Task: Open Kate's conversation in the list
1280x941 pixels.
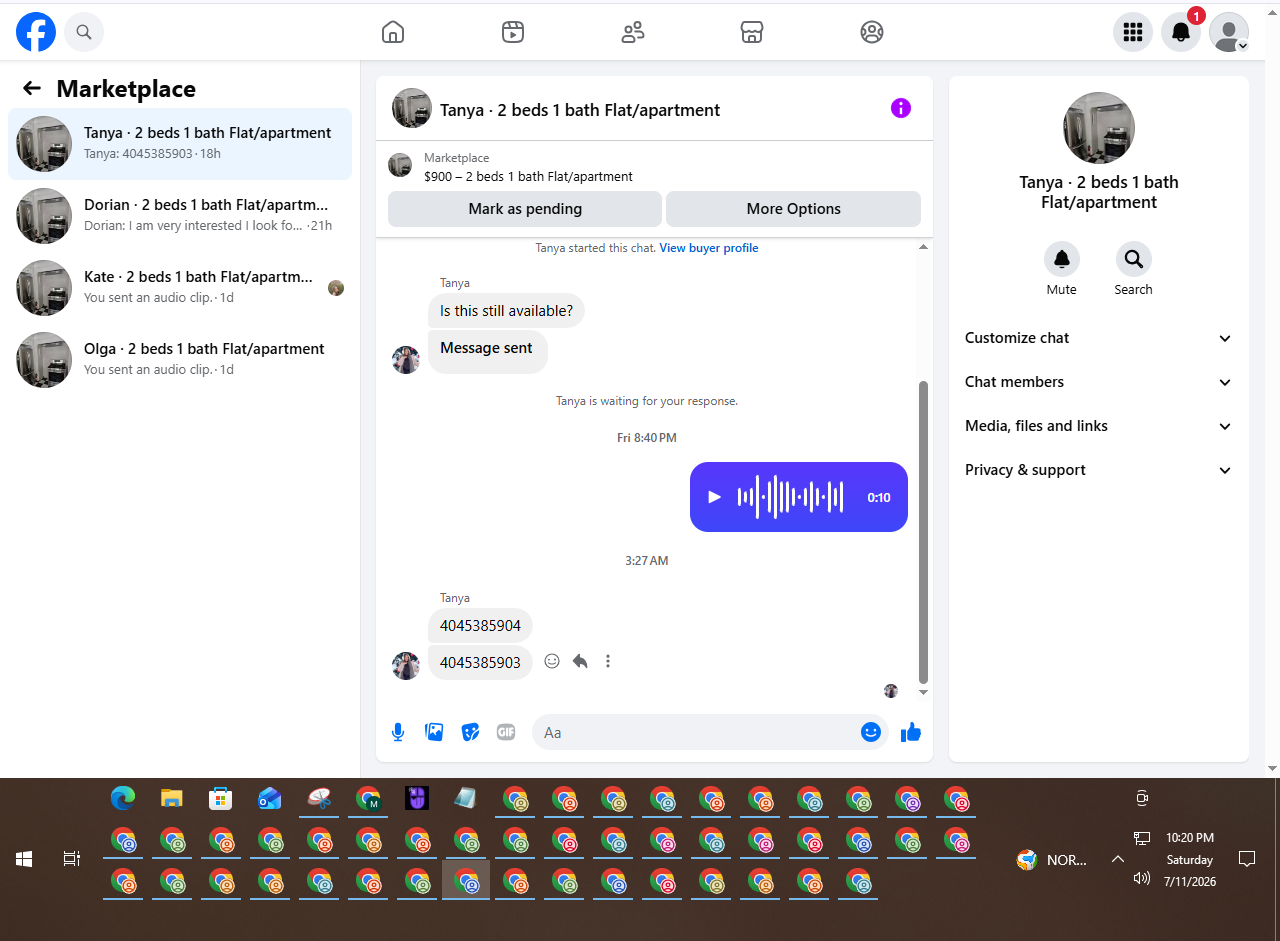Action: click(x=180, y=288)
